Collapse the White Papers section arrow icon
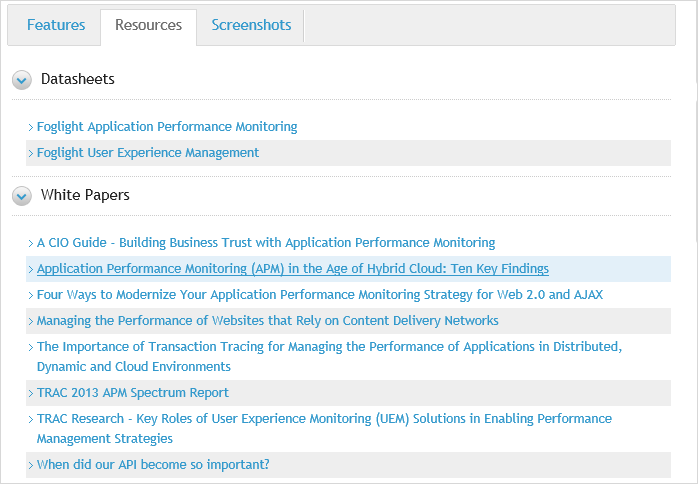Viewport: 698px width, 484px height. tap(22, 196)
